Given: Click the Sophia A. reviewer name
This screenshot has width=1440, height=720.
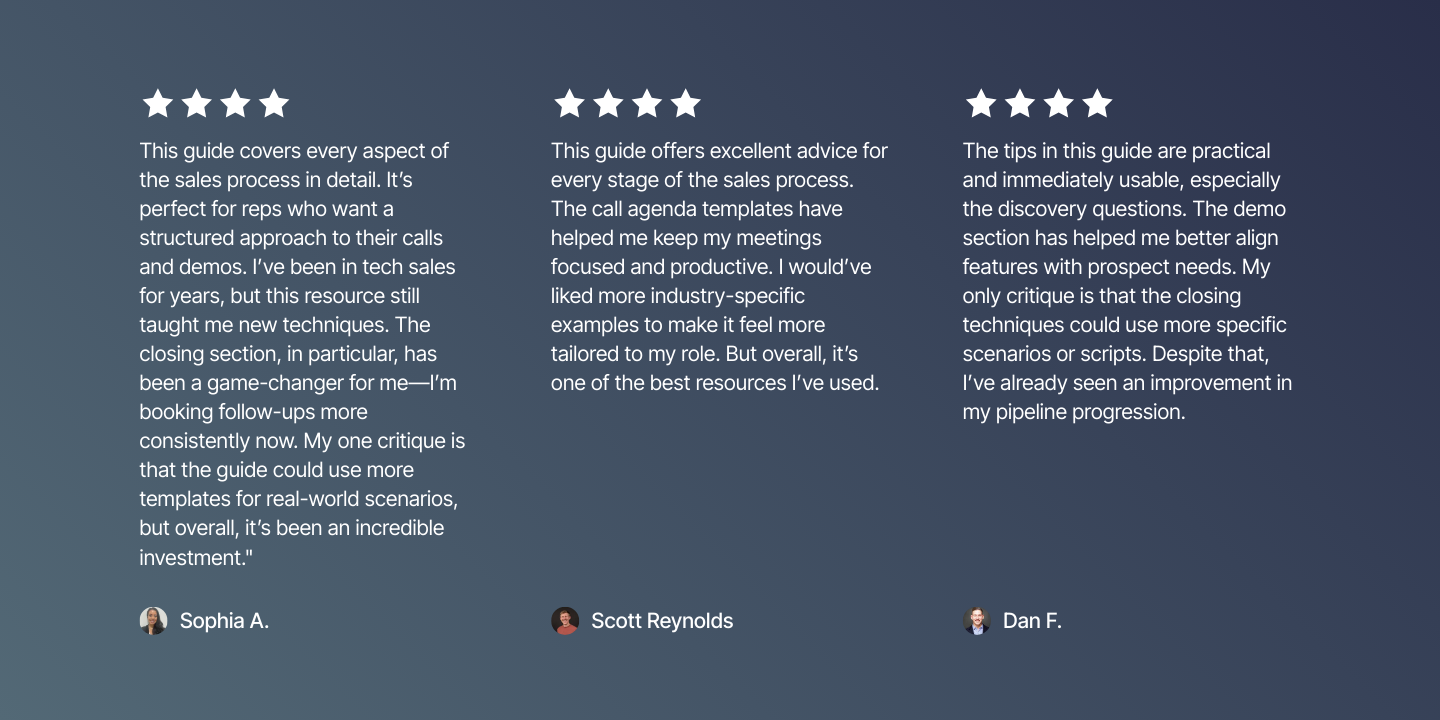Looking at the screenshot, I should tap(224, 621).
